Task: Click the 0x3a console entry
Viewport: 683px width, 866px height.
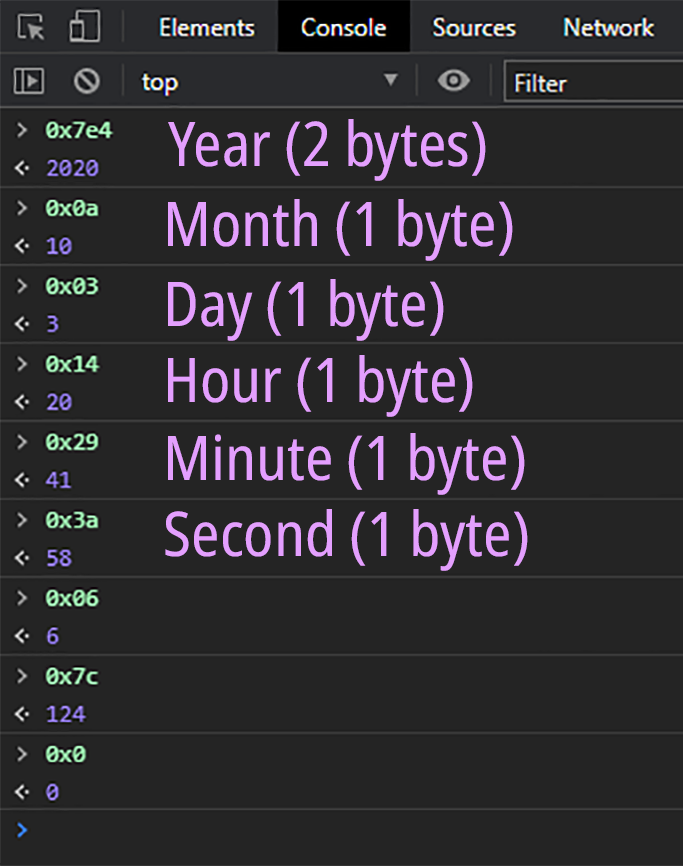Action: click(x=72, y=521)
